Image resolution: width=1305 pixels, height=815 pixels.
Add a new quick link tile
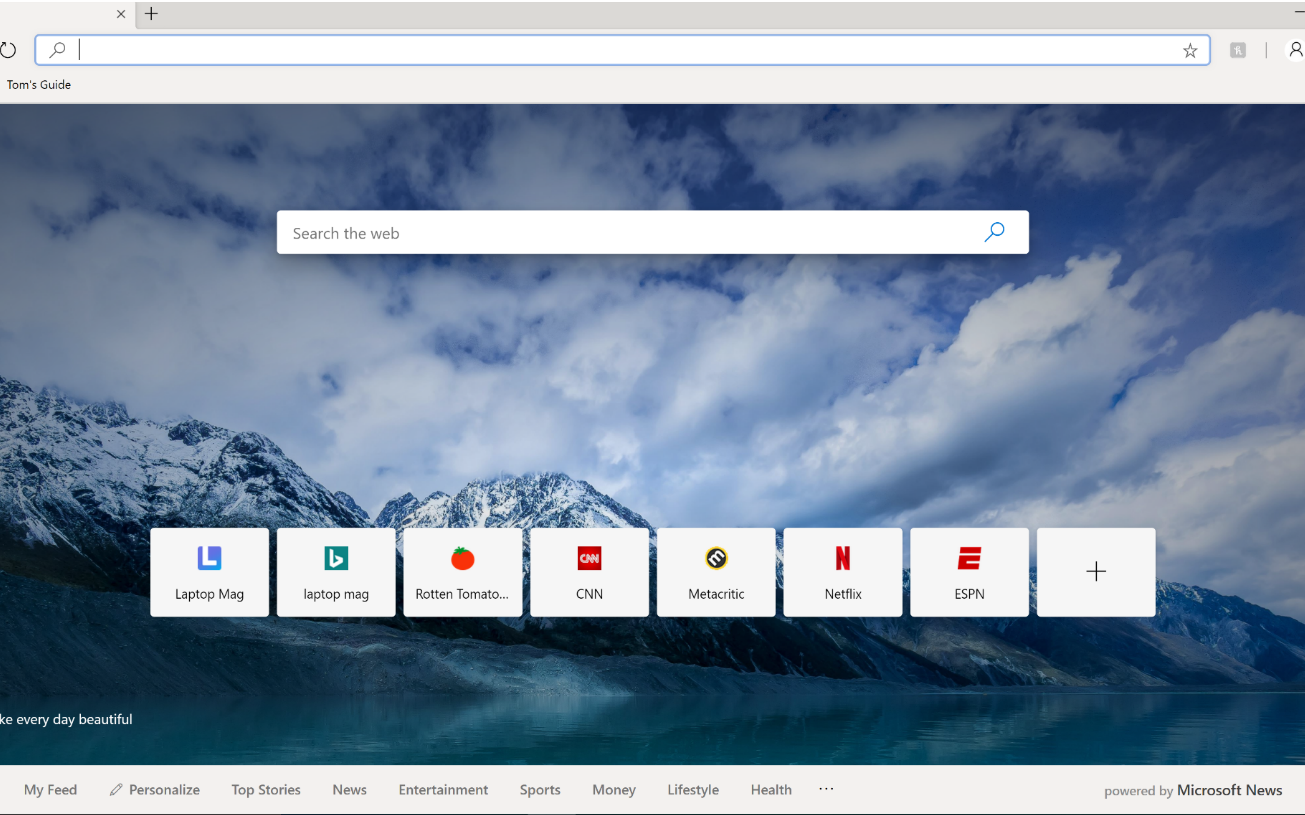(1096, 572)
